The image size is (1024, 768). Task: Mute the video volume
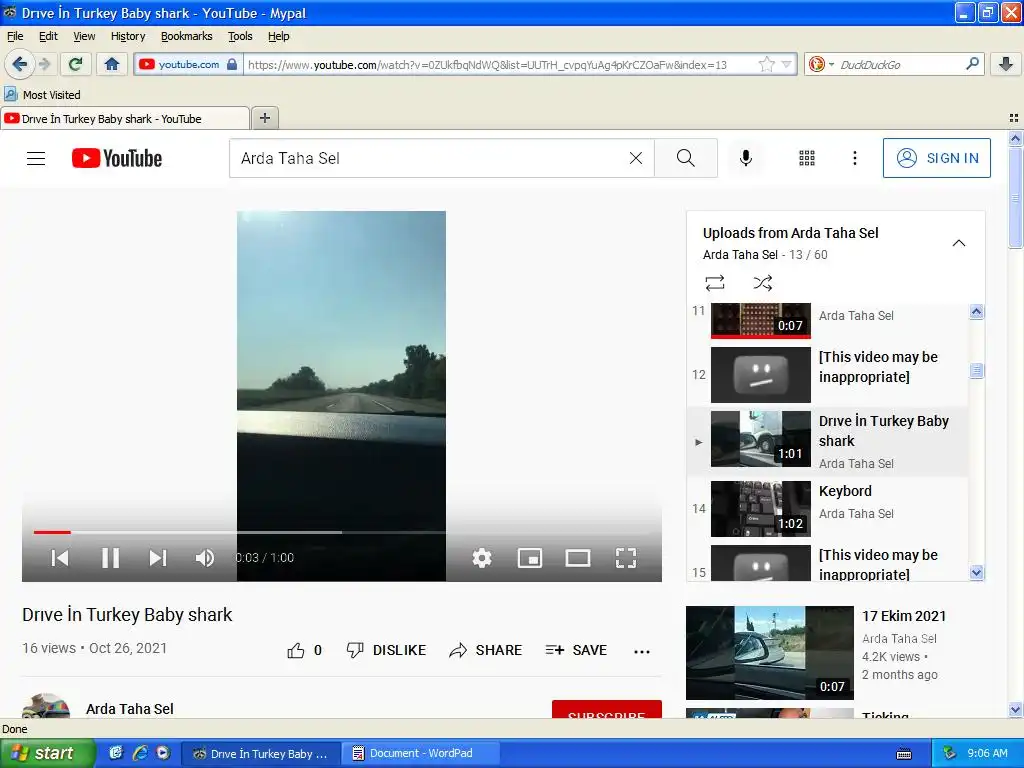coord(204,558)
